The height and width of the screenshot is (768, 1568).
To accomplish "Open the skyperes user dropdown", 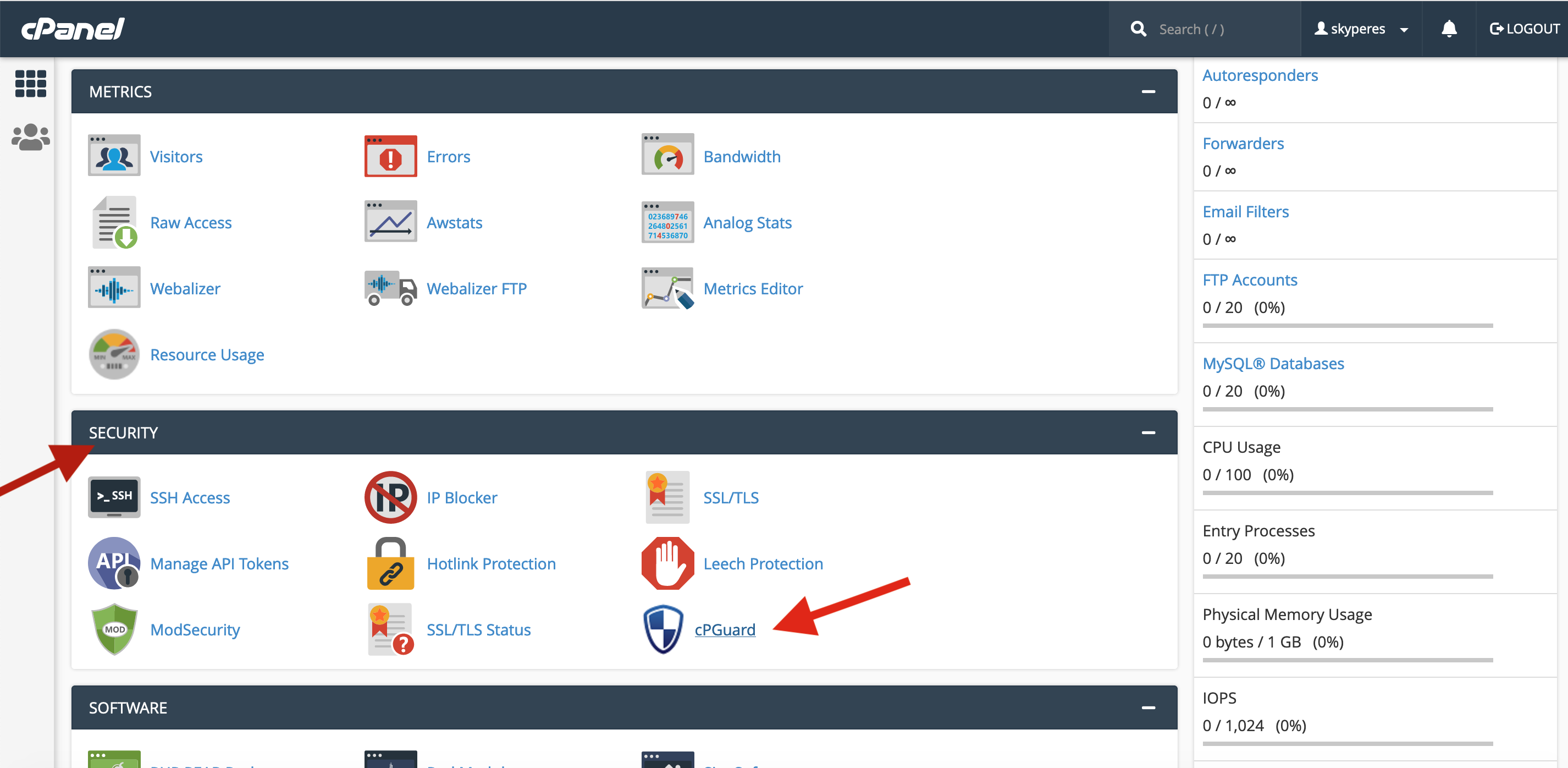I will click(x=1361, y=29).
